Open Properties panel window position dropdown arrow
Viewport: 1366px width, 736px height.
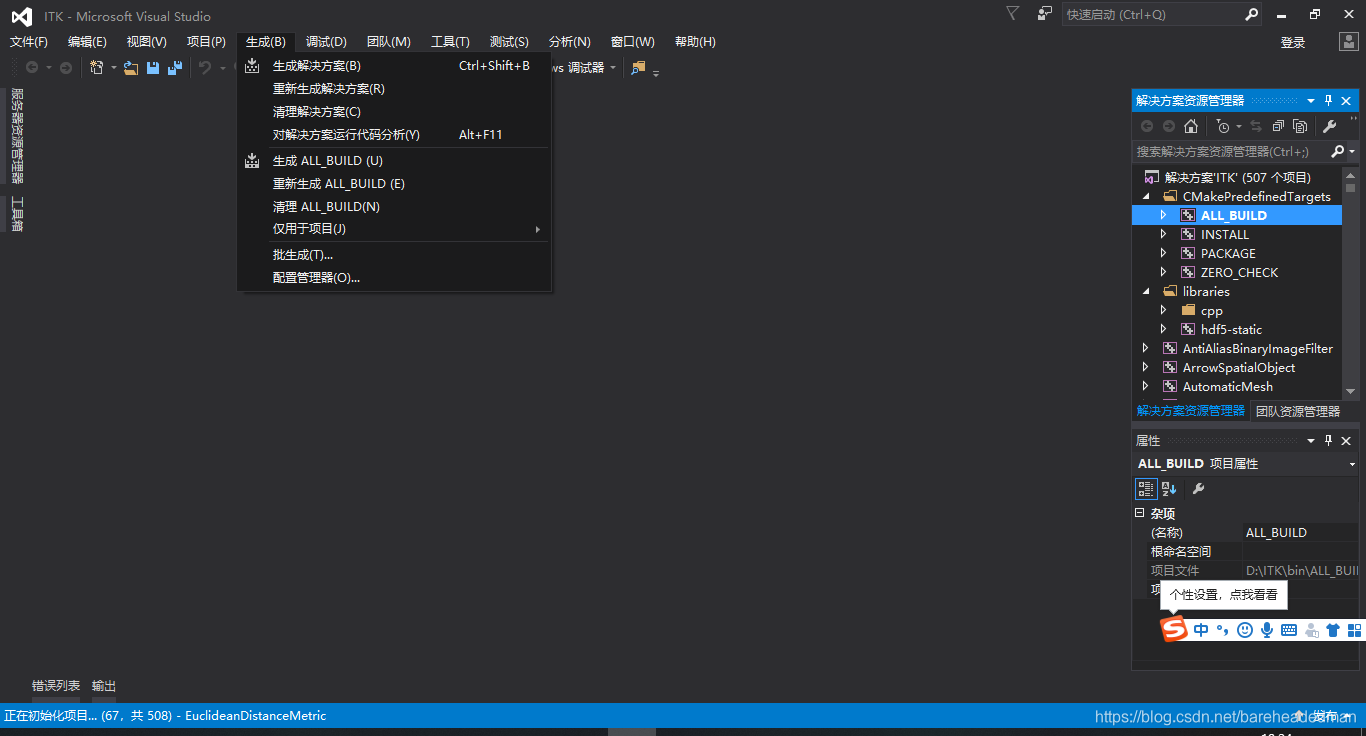click(1311, 441)
